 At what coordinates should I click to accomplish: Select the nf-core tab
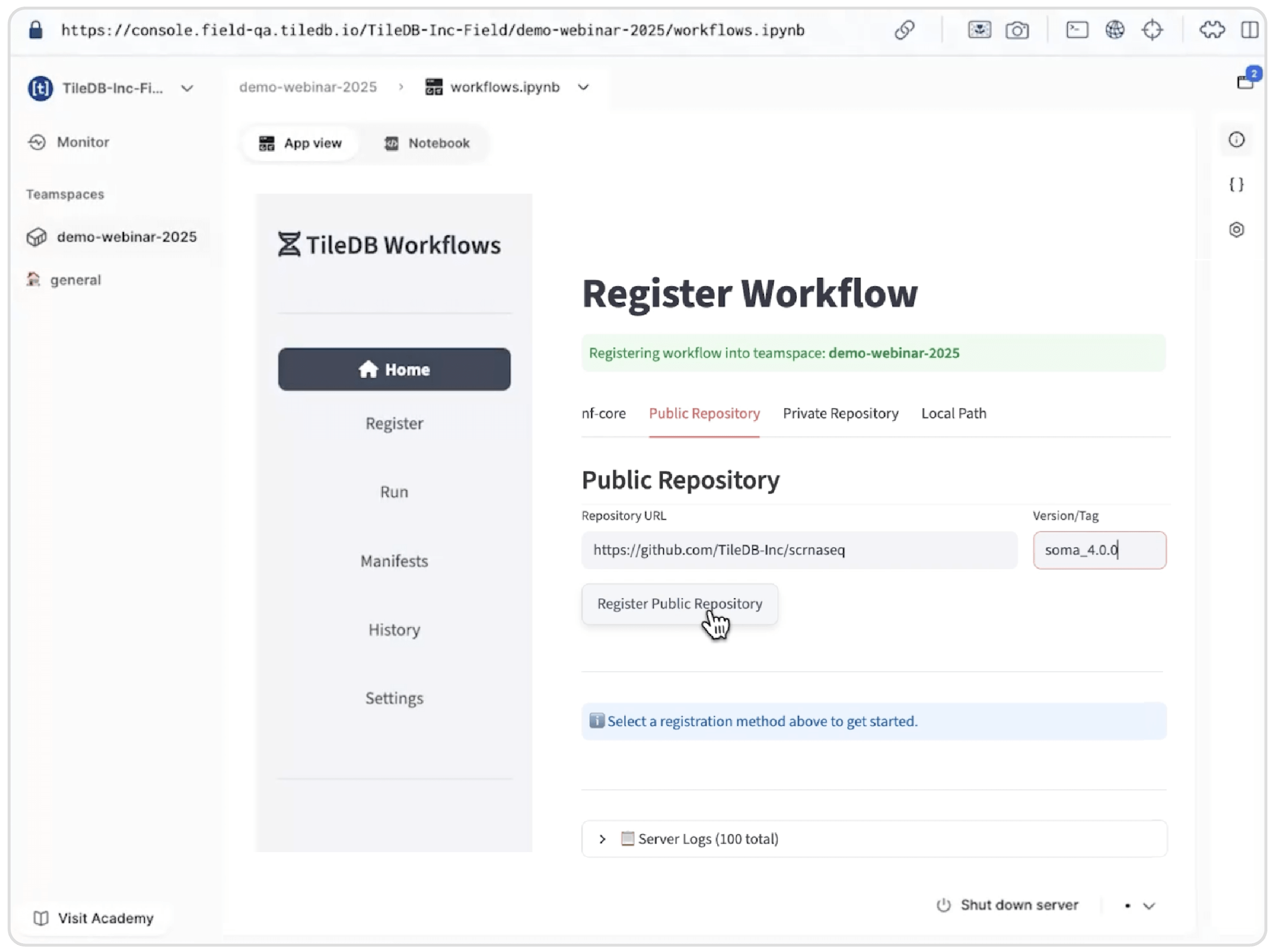pyautogui.click(x=603, y=413)
